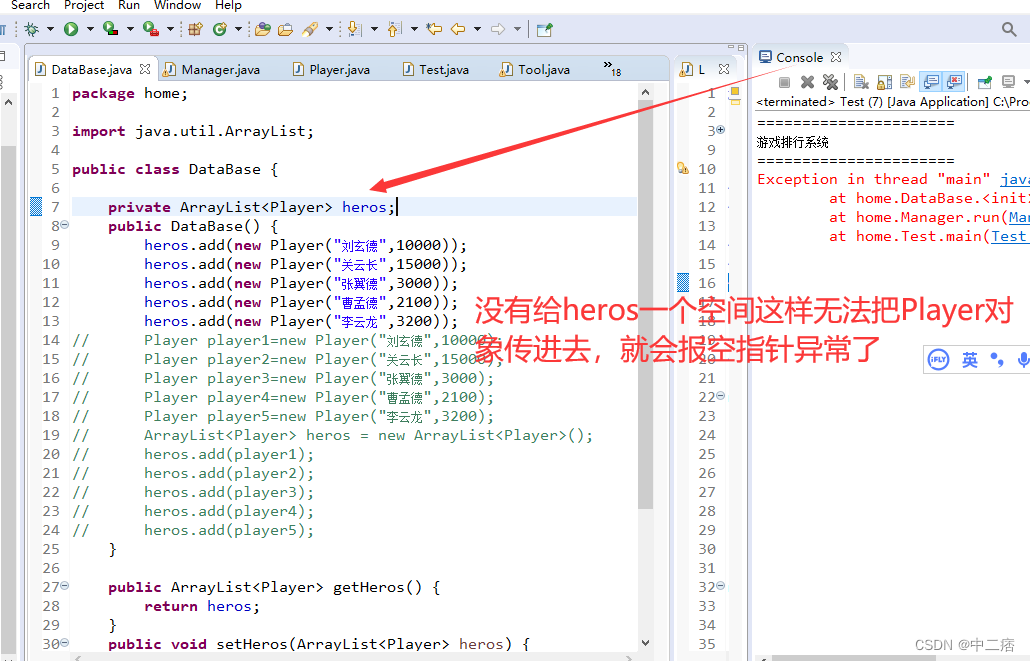Click the Terminate square in Console toolbar
Screen dimensions: 1030x661
[784, 82]
